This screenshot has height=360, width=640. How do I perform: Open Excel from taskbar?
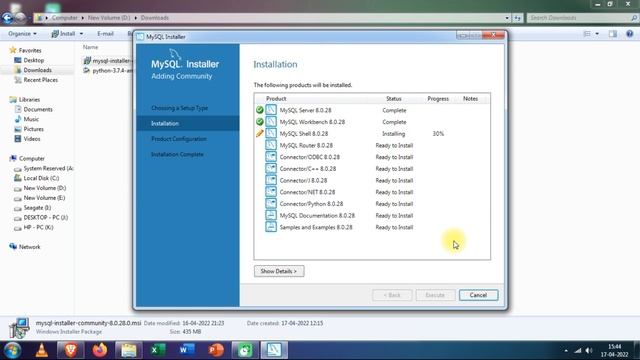pyautogui.click(x=158, y=350)
